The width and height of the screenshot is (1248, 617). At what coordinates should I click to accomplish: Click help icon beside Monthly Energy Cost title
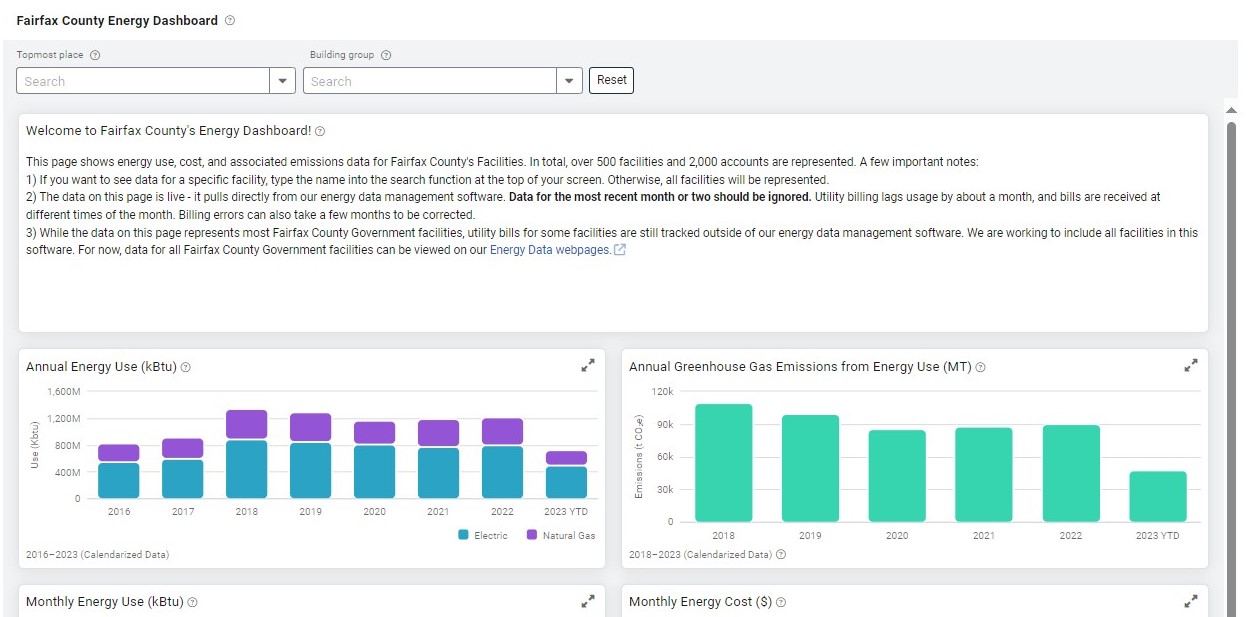click(781, 602)
